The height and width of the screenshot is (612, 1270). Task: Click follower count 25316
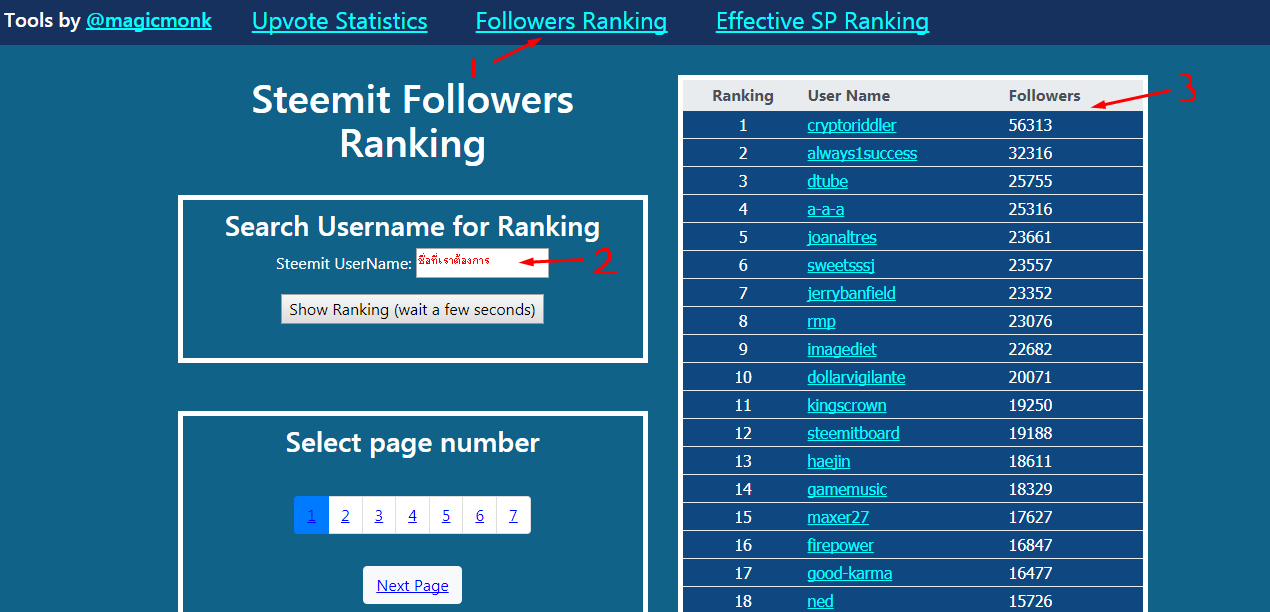1030,209
